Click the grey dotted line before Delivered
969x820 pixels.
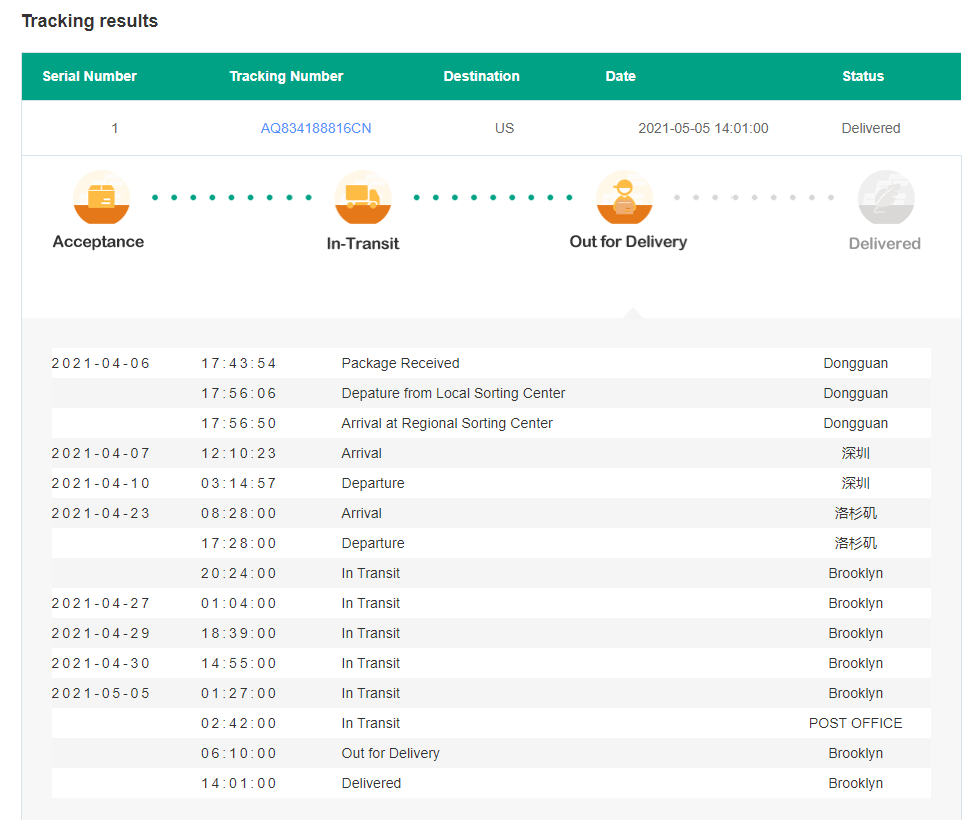(754, 197)
